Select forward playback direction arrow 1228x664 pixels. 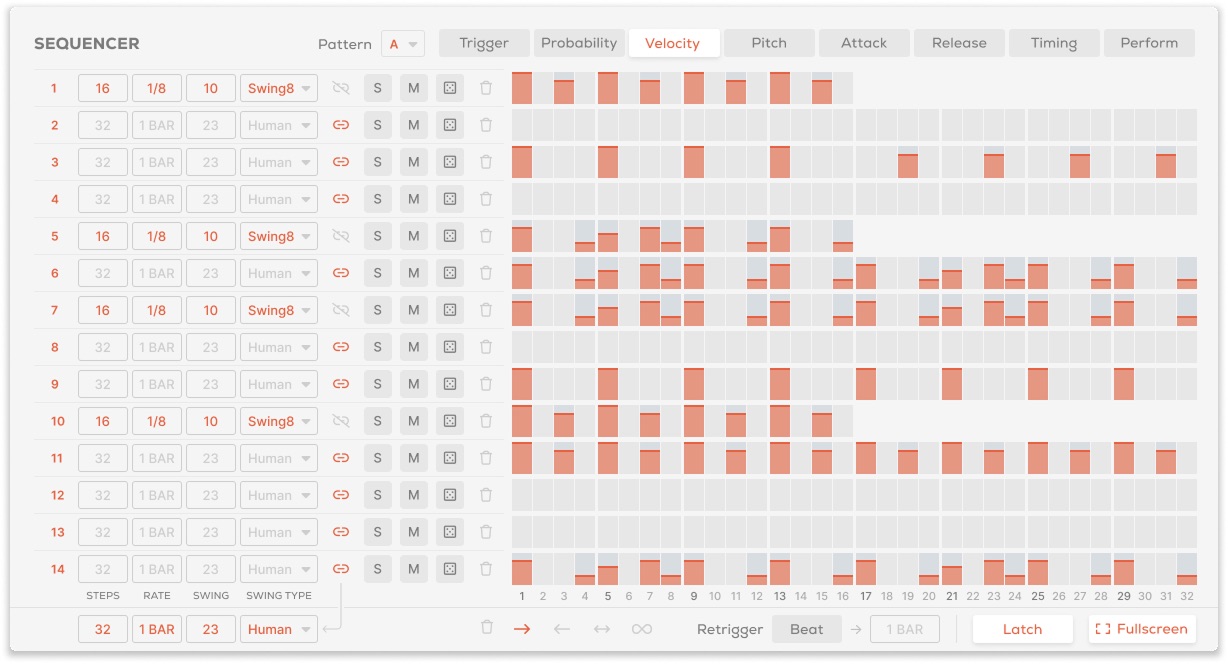click(522, 629)
